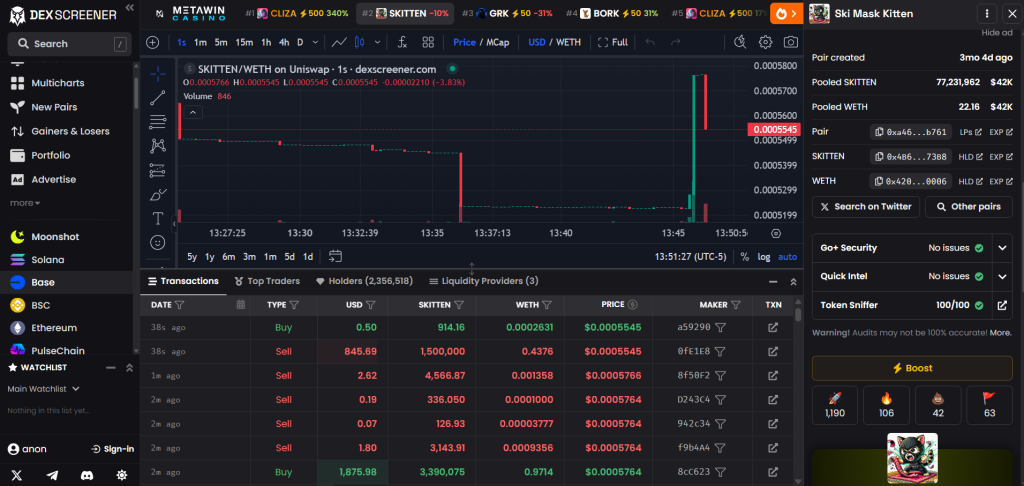
Task: Open transaction link for a59290 row
Action: [773, 327]
